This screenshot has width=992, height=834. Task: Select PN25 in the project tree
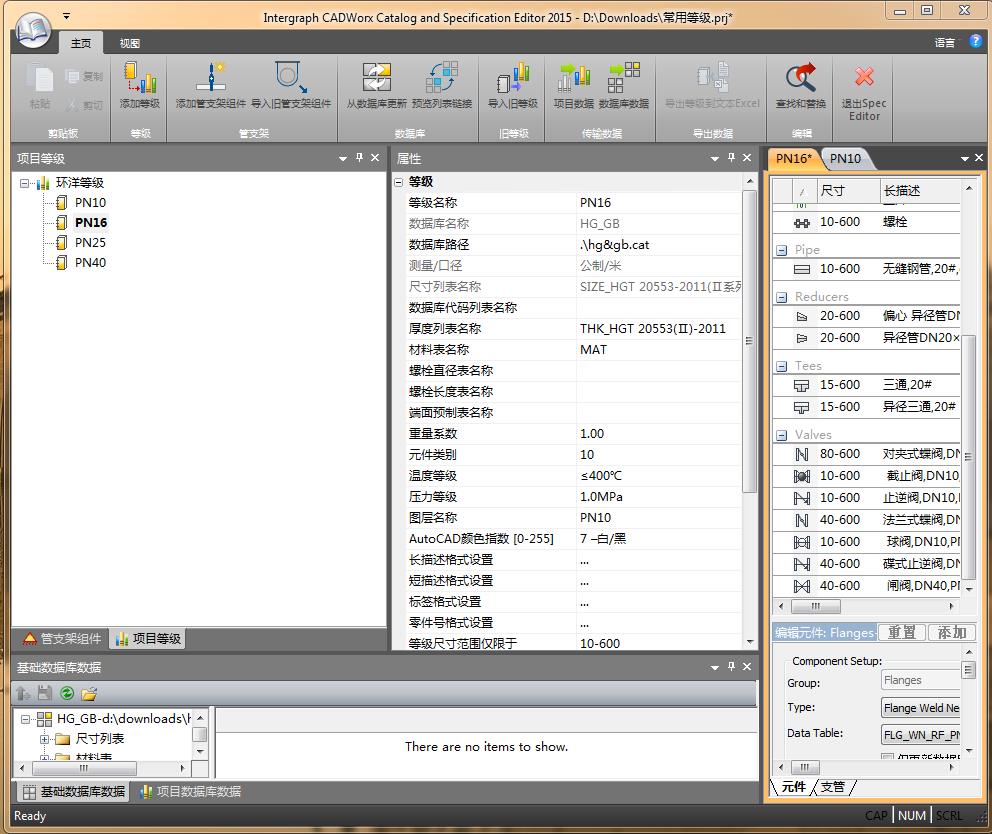tap(90, 243)
